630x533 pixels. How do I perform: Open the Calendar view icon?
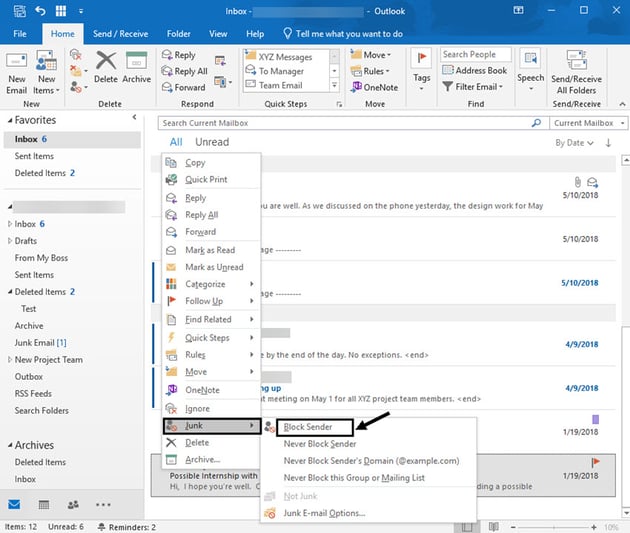pos(44,505)
